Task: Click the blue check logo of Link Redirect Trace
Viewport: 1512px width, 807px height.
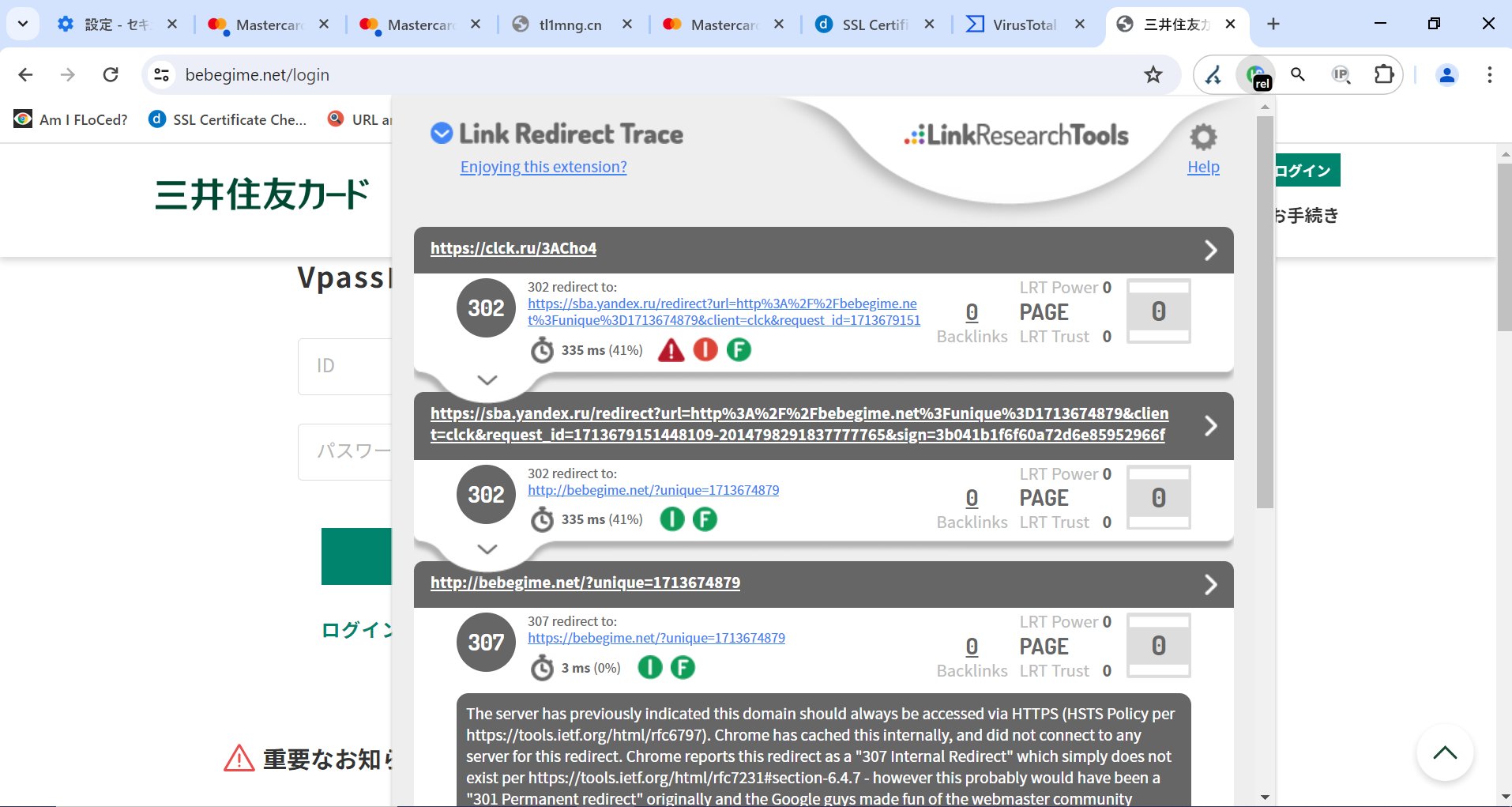Action: (x=441, y=134)
